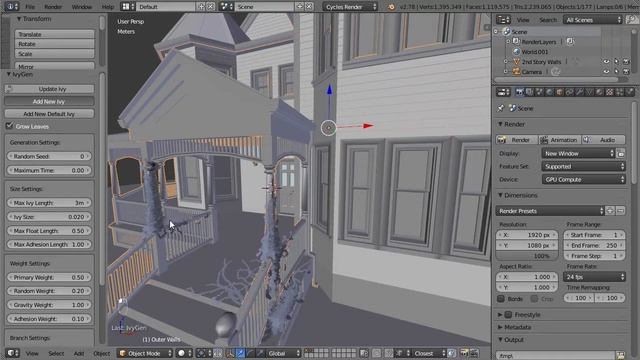Open the 3D view Add menu

pyautogui.click(x=79, y=353)
